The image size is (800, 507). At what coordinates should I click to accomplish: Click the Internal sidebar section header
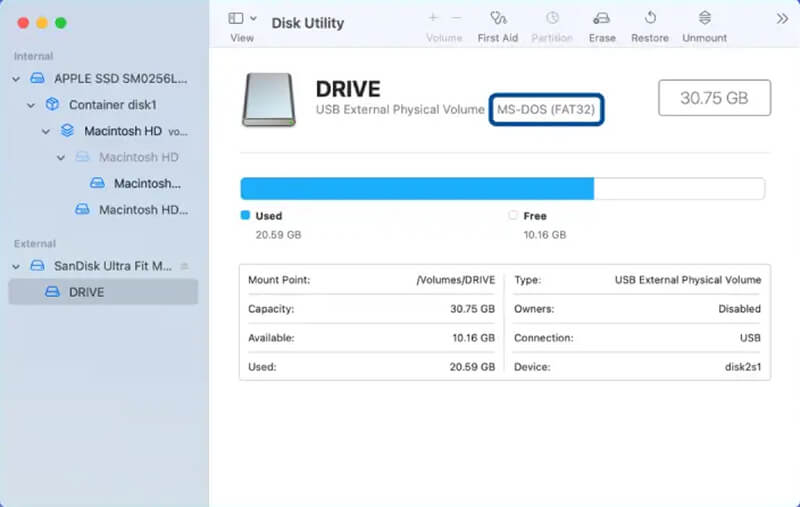[33, 56]
